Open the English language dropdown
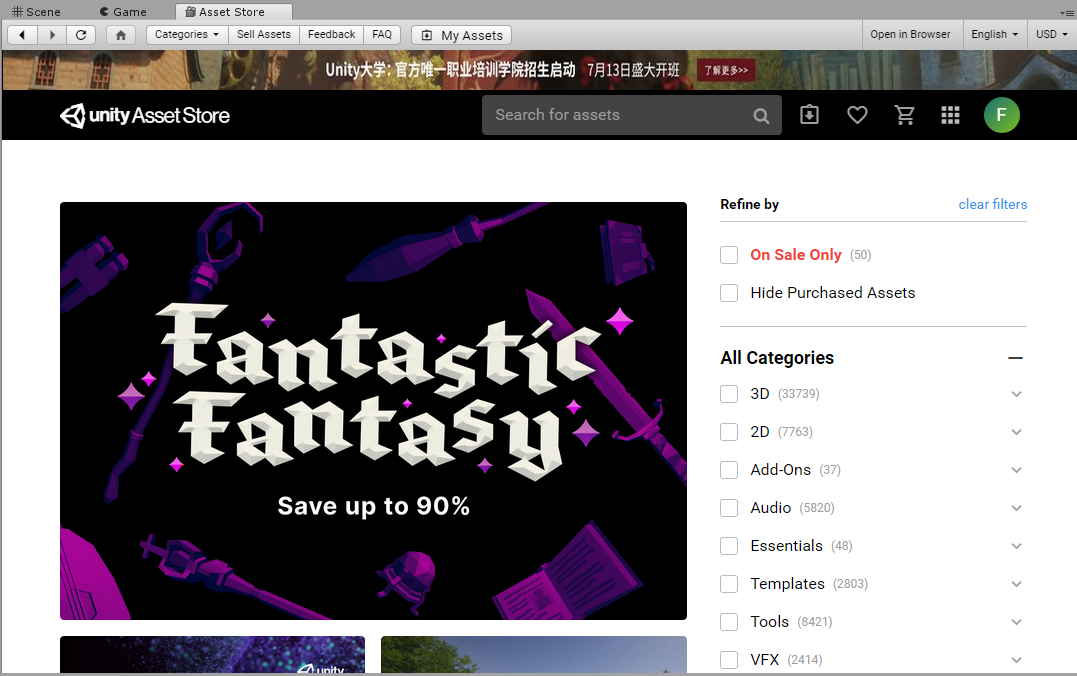The height and width of the screenshot is (676, 1077). tap(995, 34)
